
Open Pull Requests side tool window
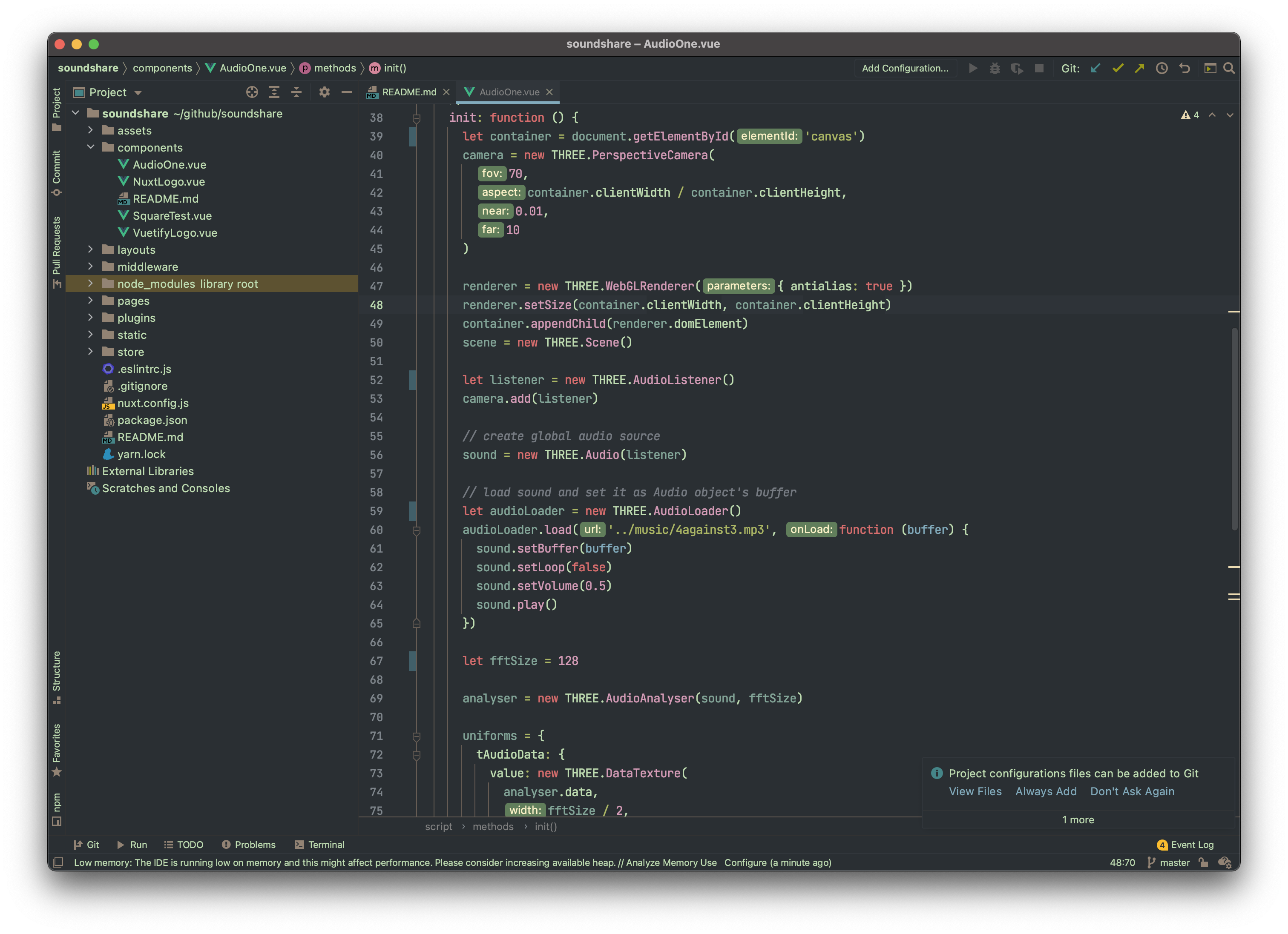click(x=56, y=252)
